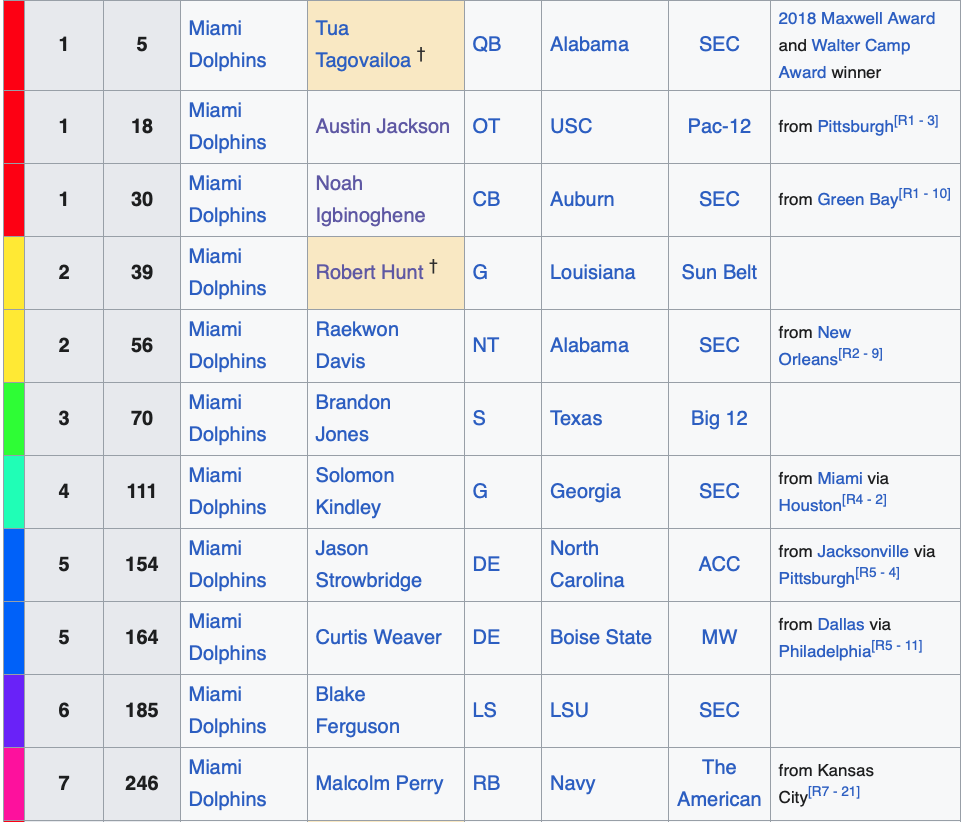Open the Malcolm Perry player link
Image resolution: width=962 pixels, height=822 pixels.
[379, 783]
